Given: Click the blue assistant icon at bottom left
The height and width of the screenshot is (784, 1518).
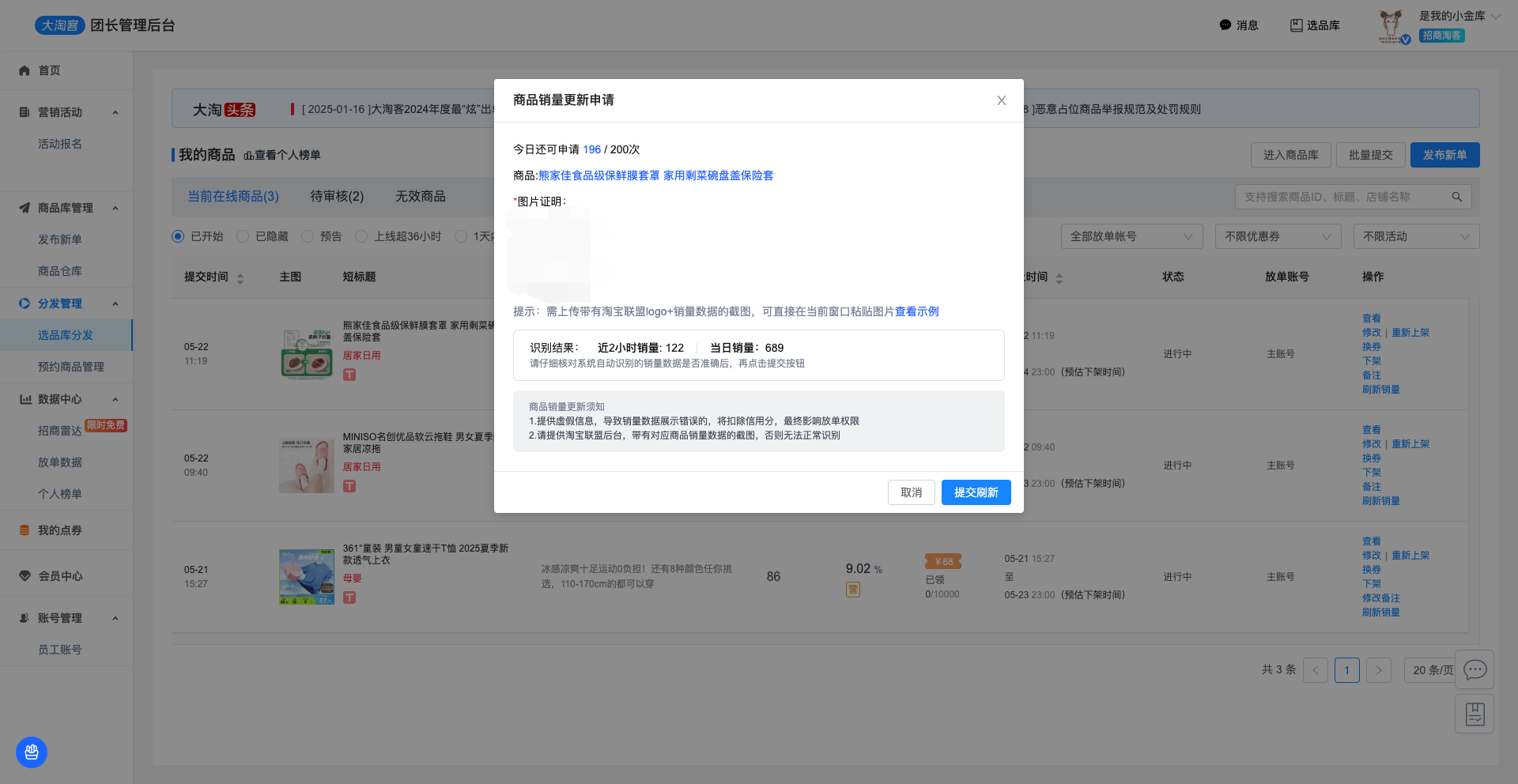Looking at the screenshot, I should [x=32, y=752].
